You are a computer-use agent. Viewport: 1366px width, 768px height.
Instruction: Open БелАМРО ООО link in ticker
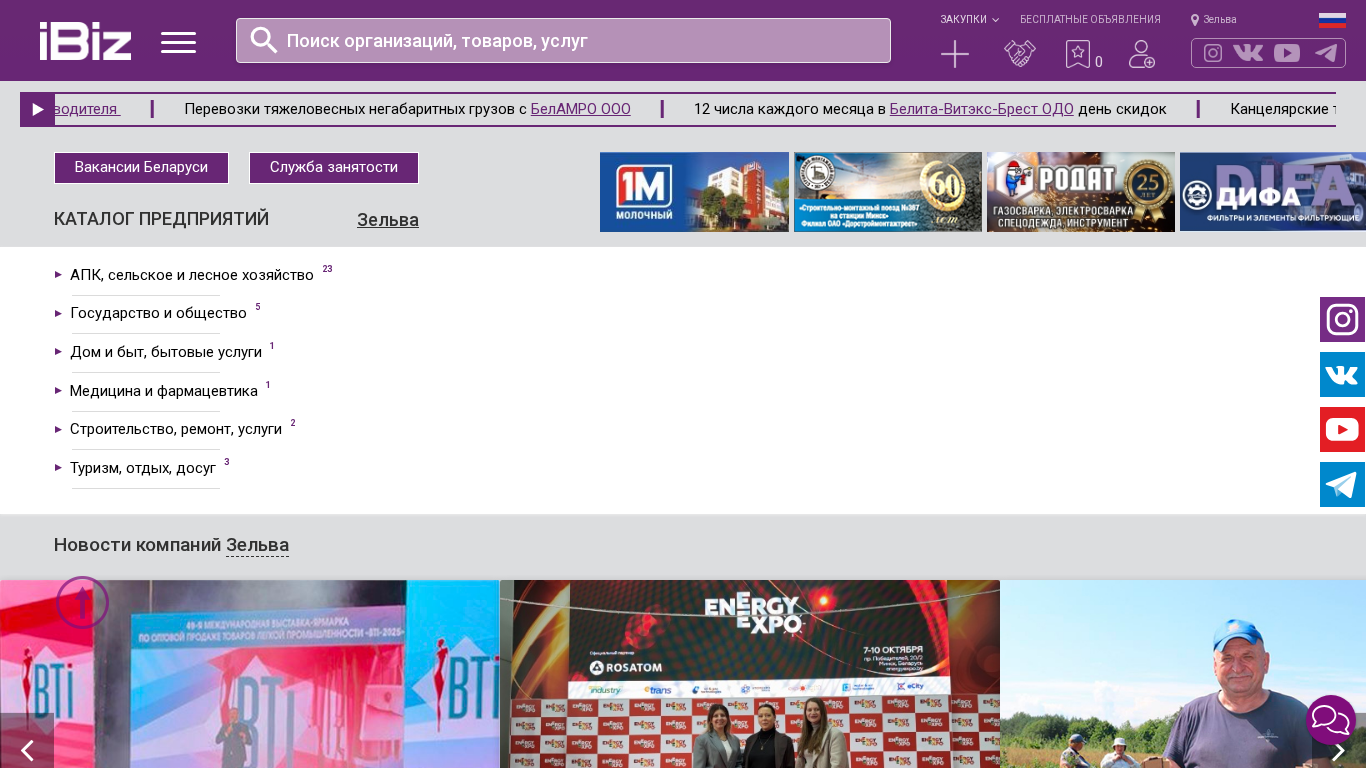[x=580, y=109]
